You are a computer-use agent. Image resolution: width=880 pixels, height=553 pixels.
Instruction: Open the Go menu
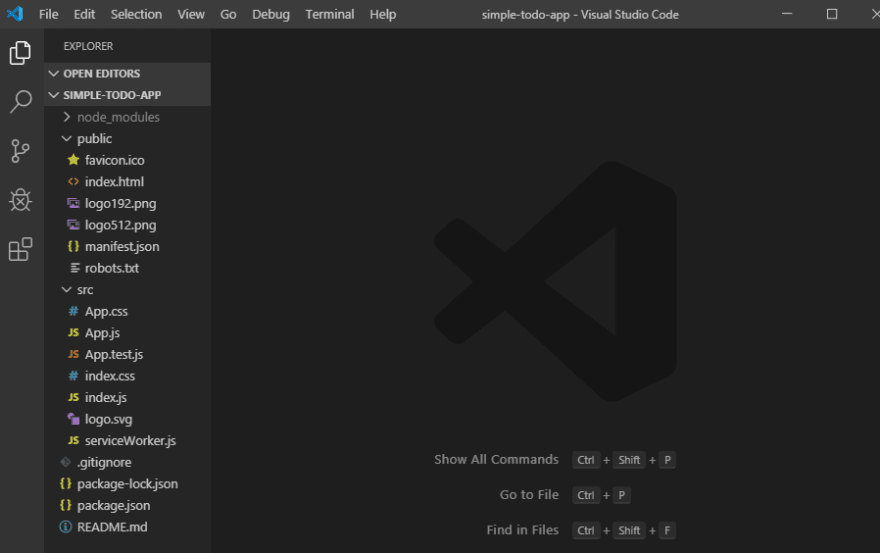pyautogui.click(x=228, y=14)
